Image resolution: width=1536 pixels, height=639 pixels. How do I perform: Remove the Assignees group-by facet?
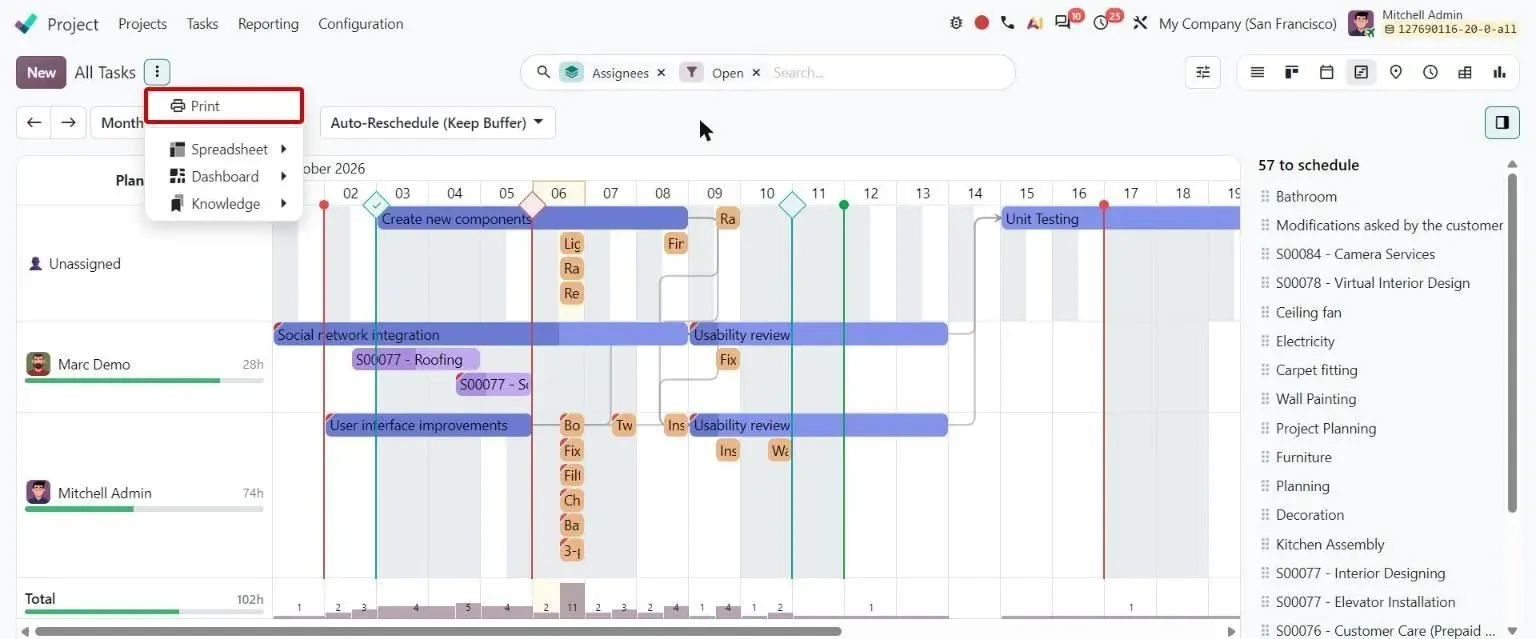[661, 73]
